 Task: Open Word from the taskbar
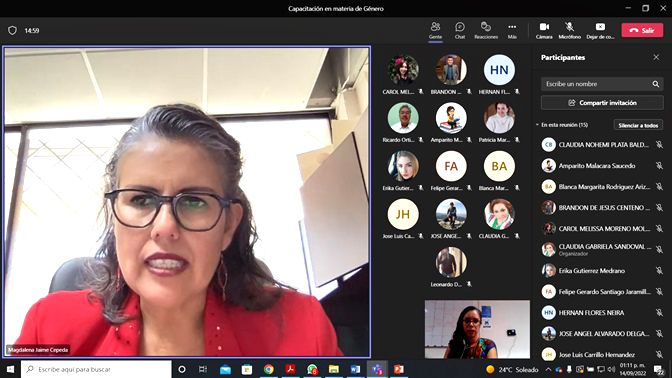tap(355, 369)
